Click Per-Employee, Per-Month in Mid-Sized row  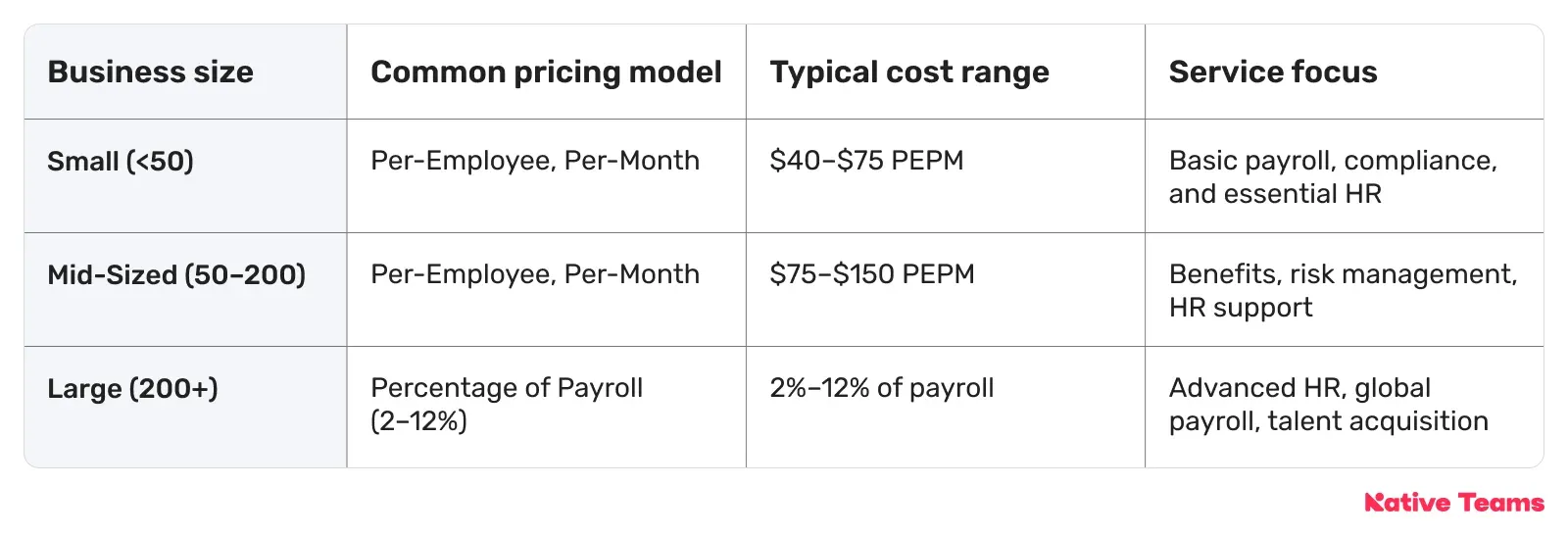(x=535, y=274)
